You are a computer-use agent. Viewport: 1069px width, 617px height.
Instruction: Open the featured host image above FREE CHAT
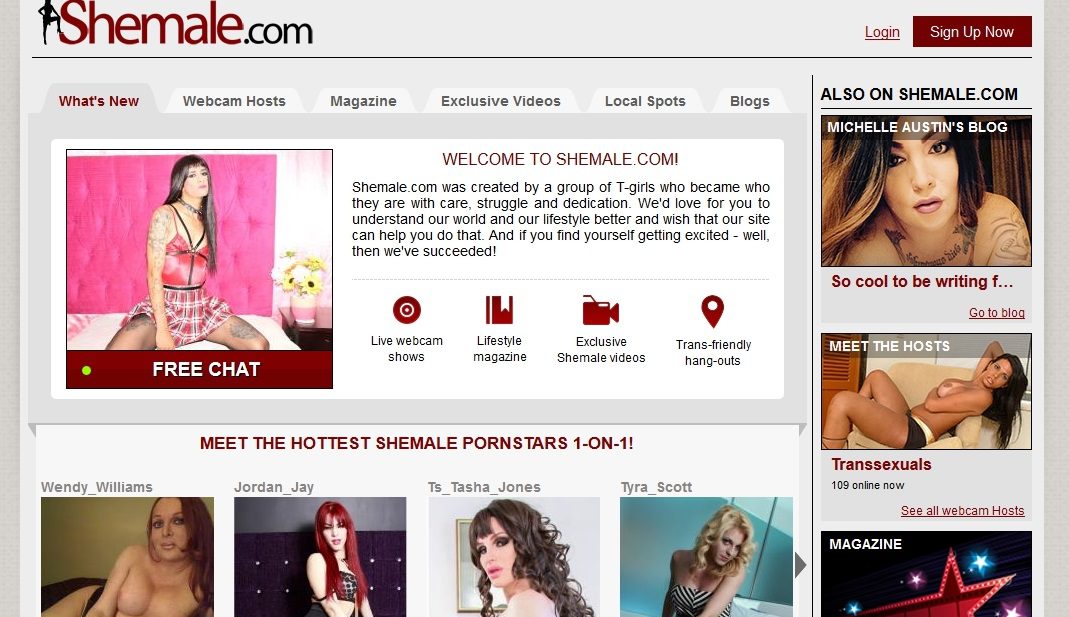point(199,250)
